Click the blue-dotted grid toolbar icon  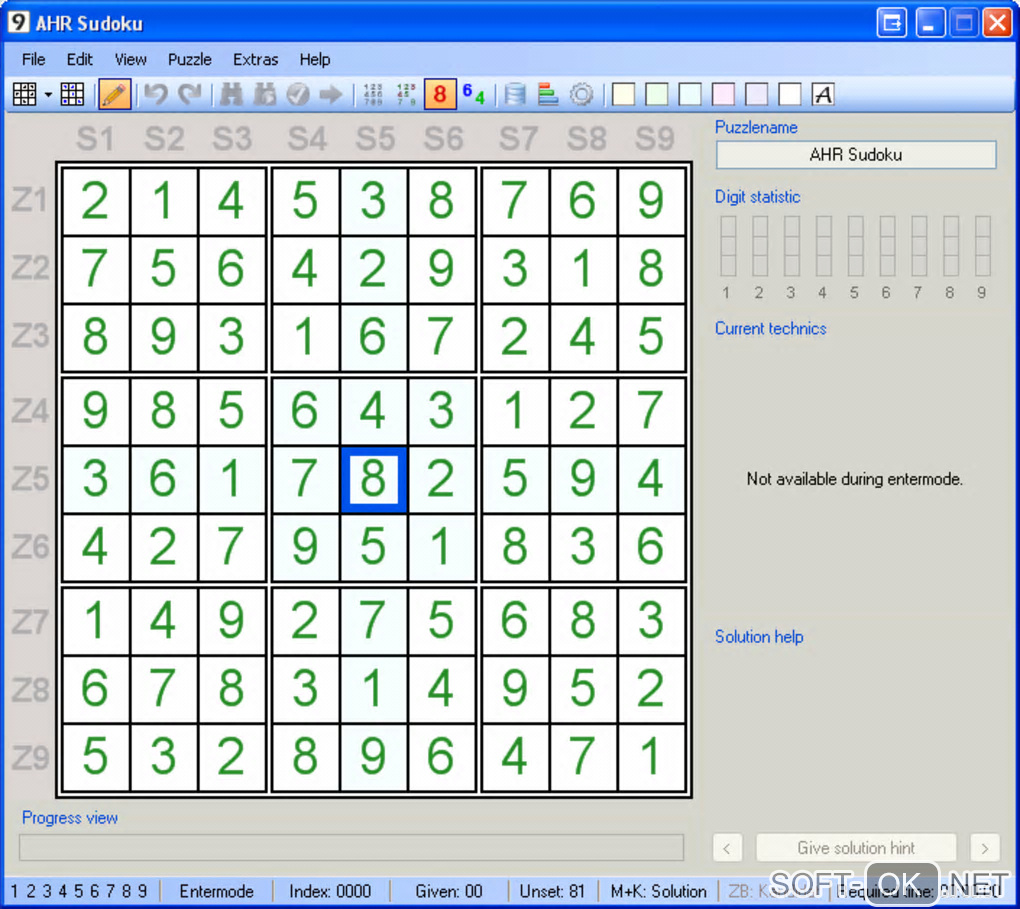[x=72, y=94]
